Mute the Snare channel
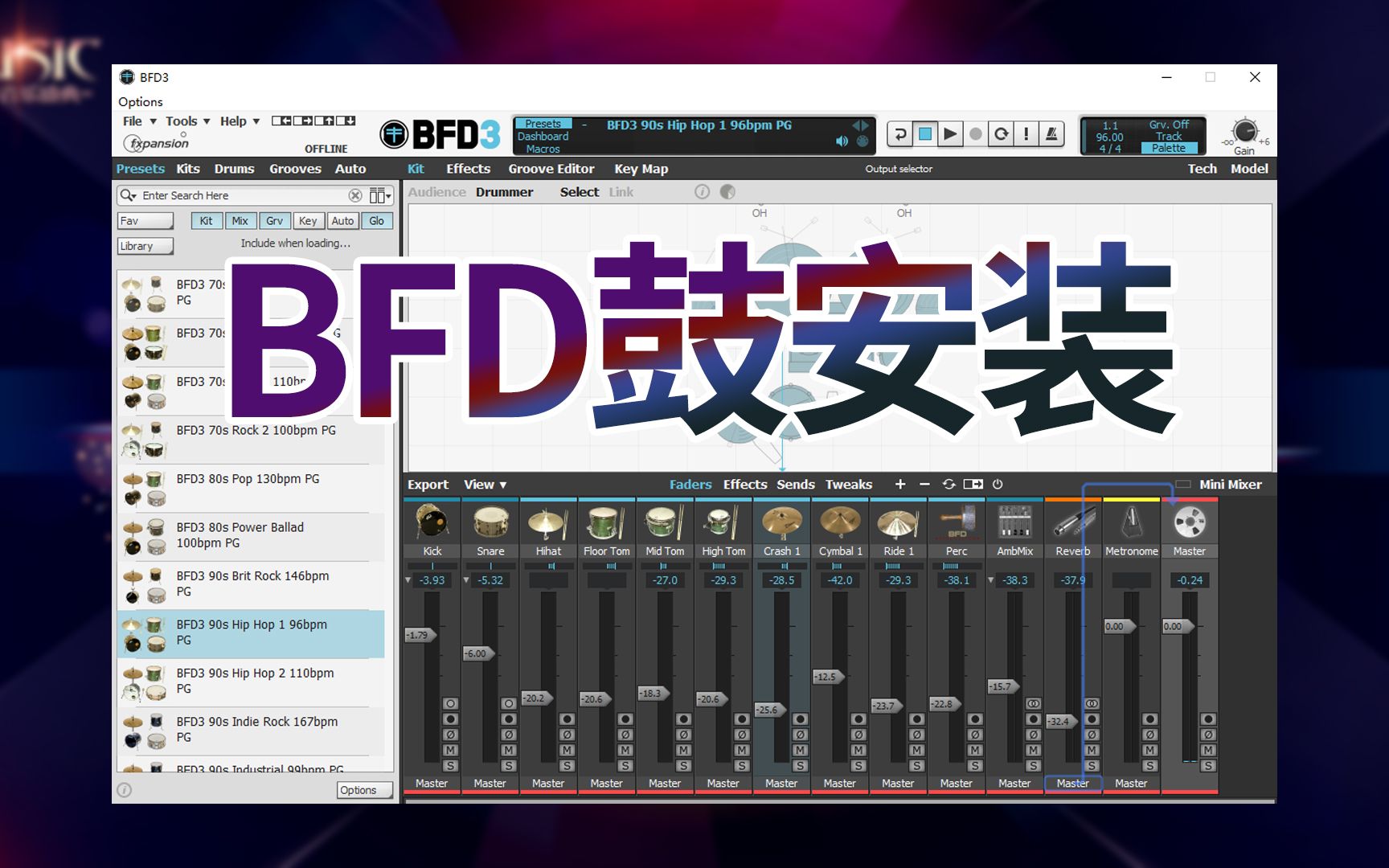 [x=509, y=750]
